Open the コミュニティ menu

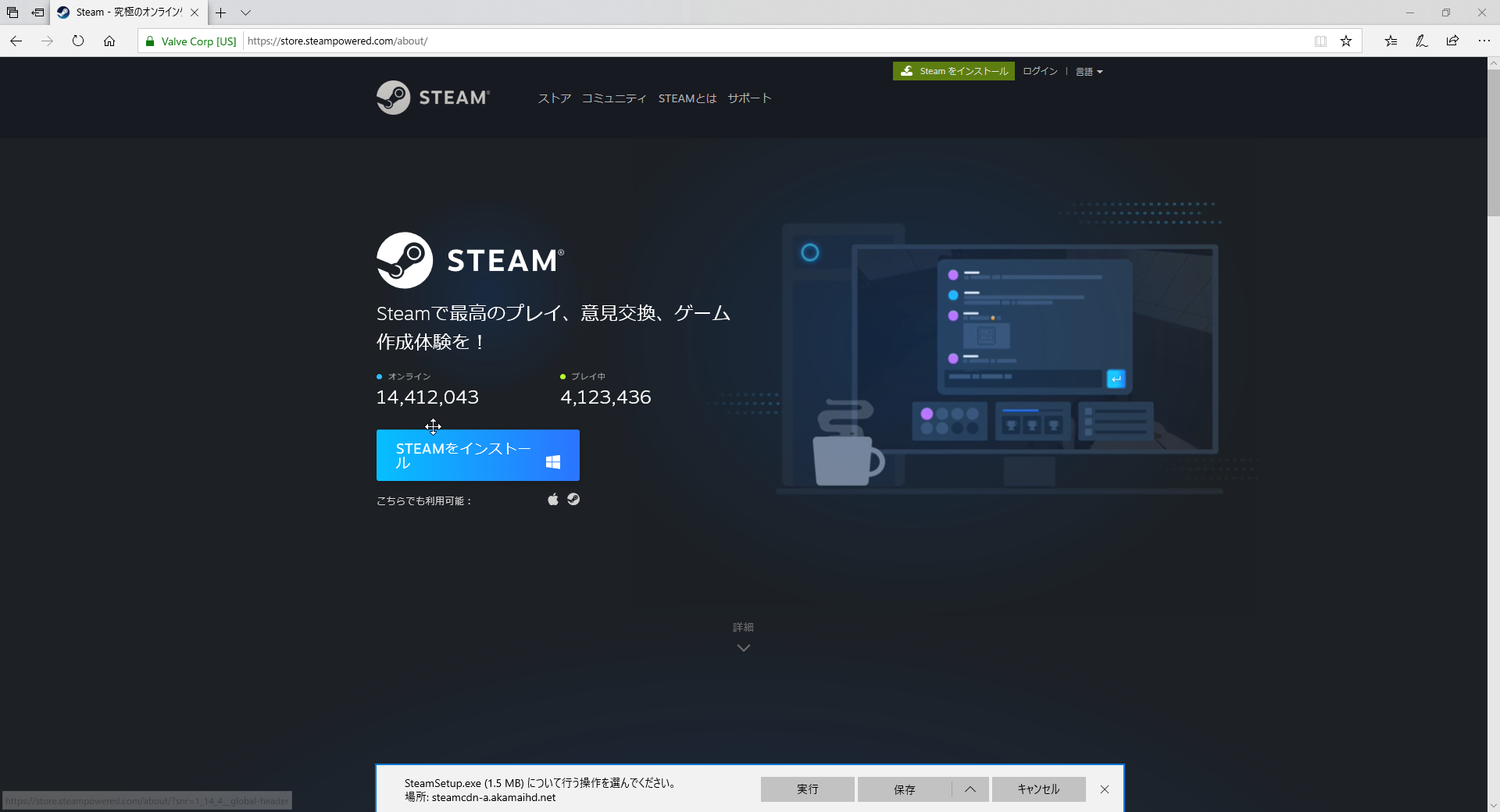tap(614, 98)
